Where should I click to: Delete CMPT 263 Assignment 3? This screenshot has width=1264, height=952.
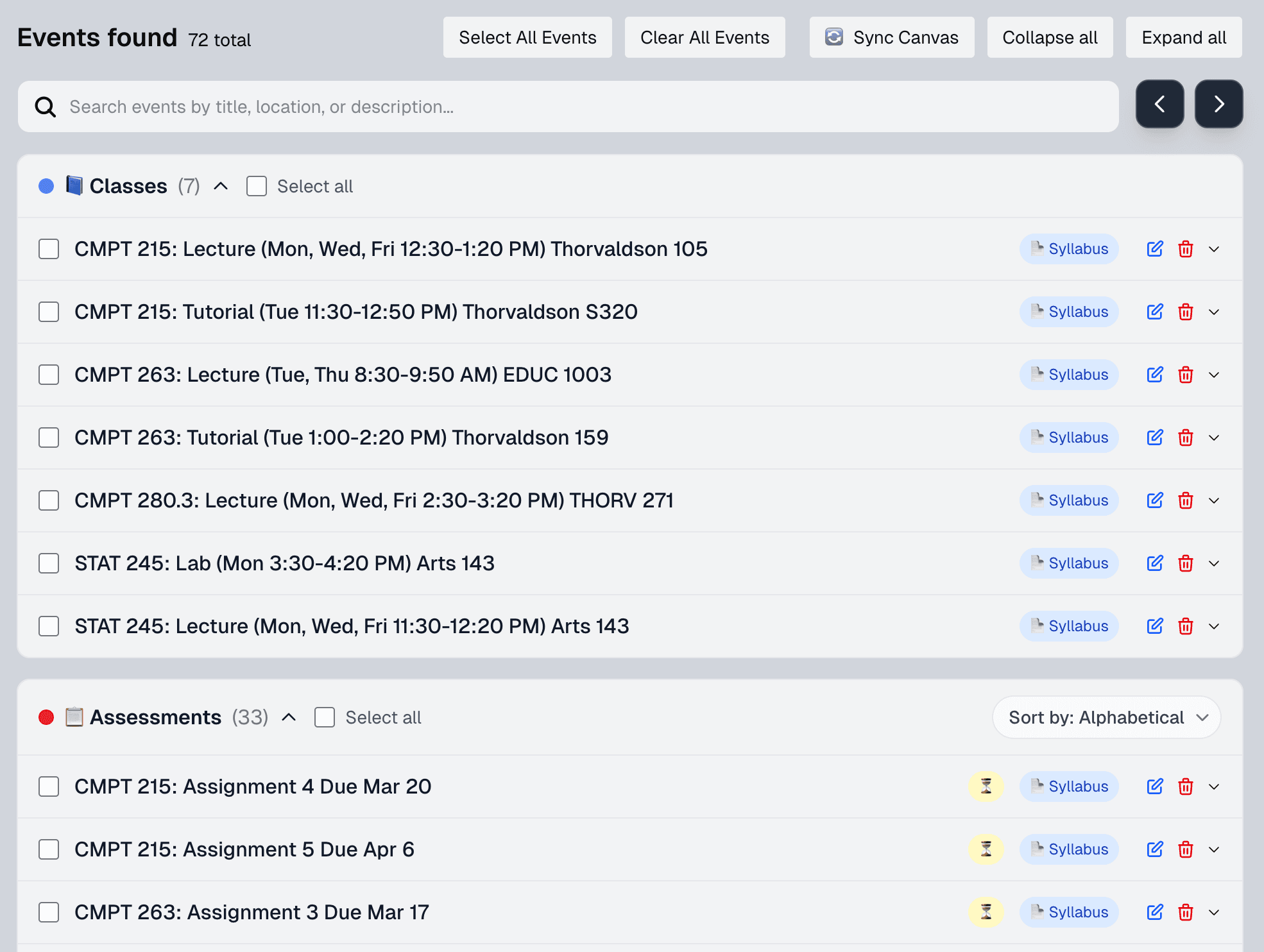pos(1186,912)
